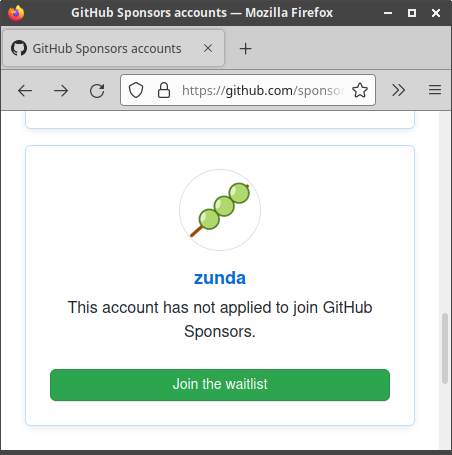Click the vertical page scrollbar thumb
Screen dimensions: 452x455
[x=445, y=348]
